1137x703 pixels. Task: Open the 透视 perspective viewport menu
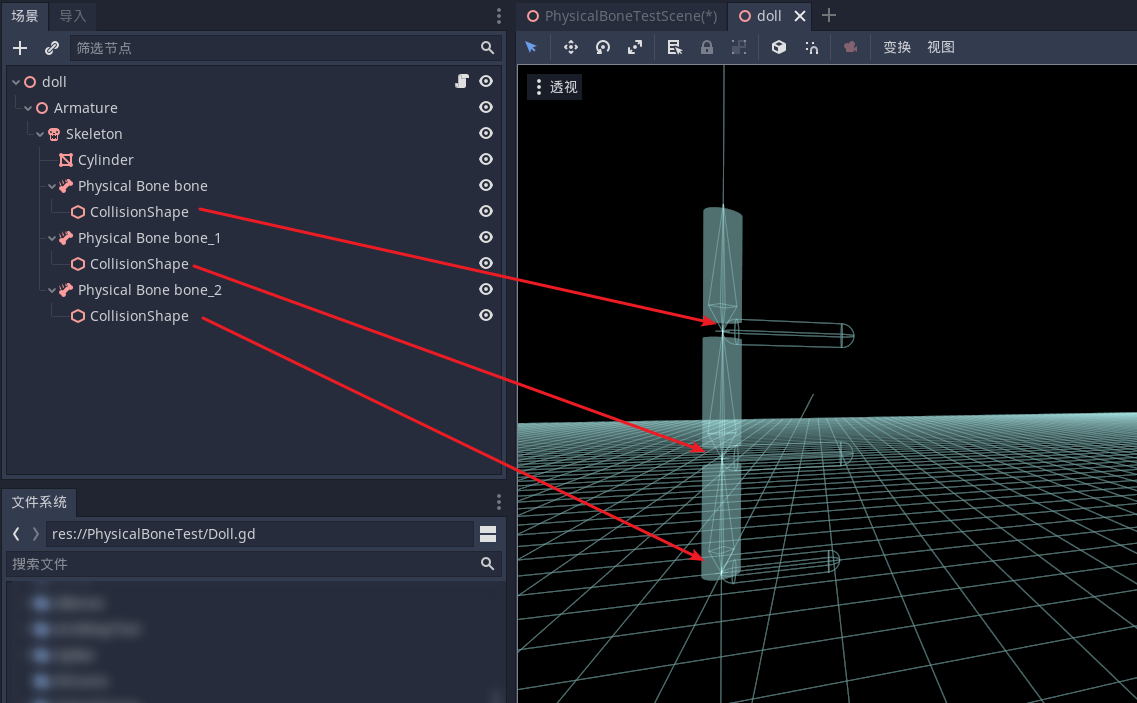coord(555,87)
